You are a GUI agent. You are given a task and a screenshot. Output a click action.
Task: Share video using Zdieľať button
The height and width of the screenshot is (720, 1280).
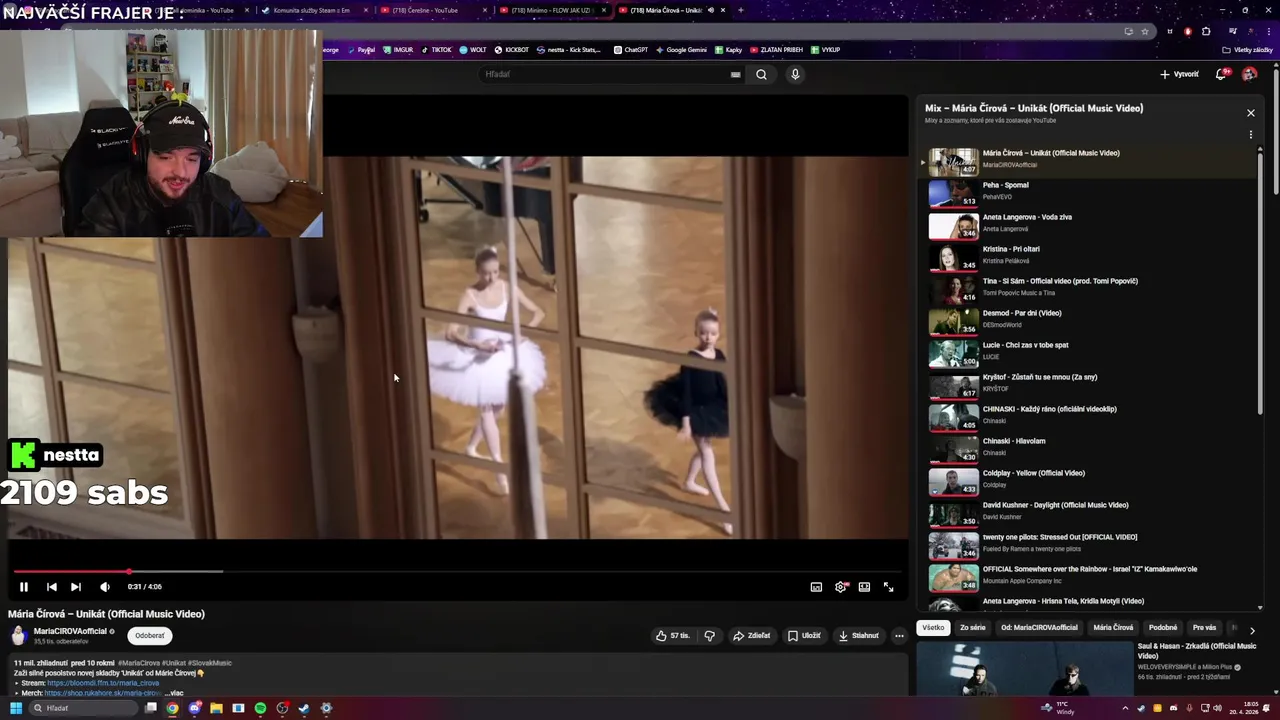coord(752,635)
